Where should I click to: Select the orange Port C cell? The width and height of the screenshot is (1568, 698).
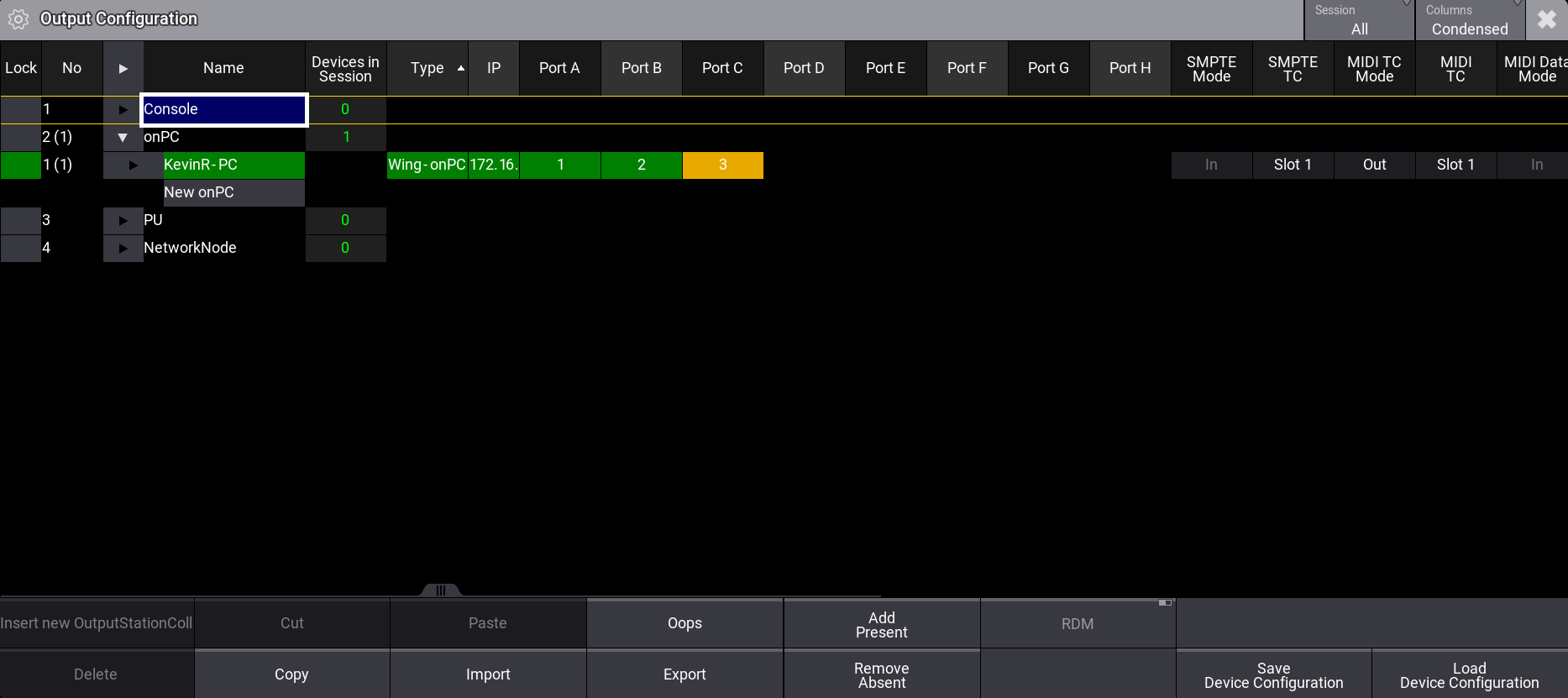coord(722,165)
